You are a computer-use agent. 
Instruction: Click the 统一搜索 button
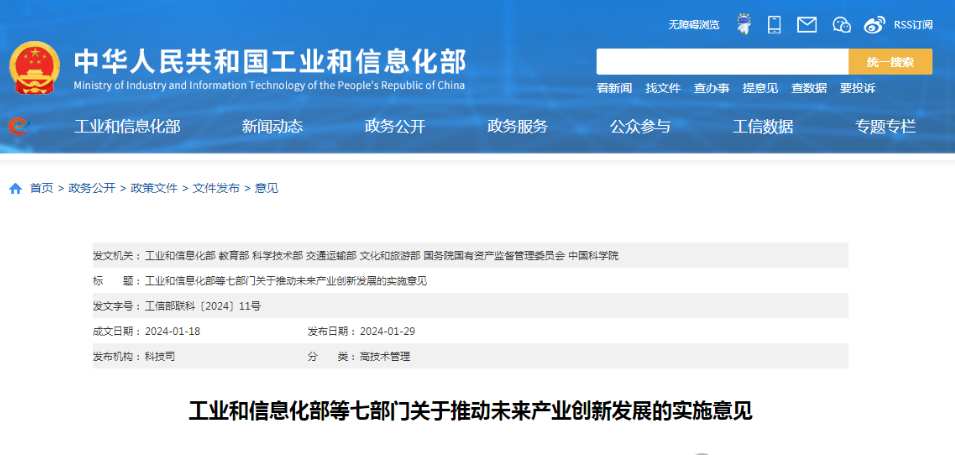(x=890, y=62)
